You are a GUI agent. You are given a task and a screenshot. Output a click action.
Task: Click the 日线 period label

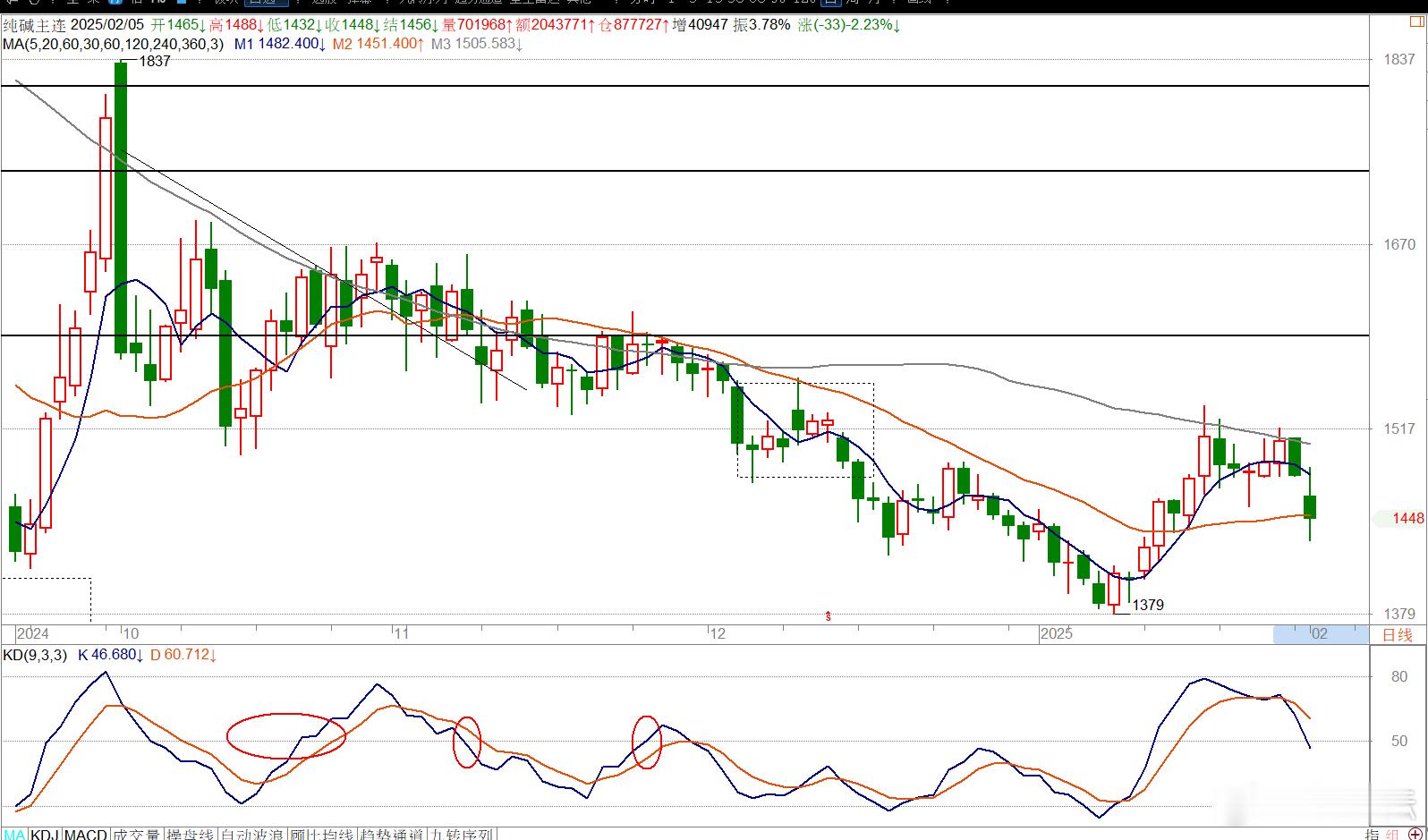1398,634
